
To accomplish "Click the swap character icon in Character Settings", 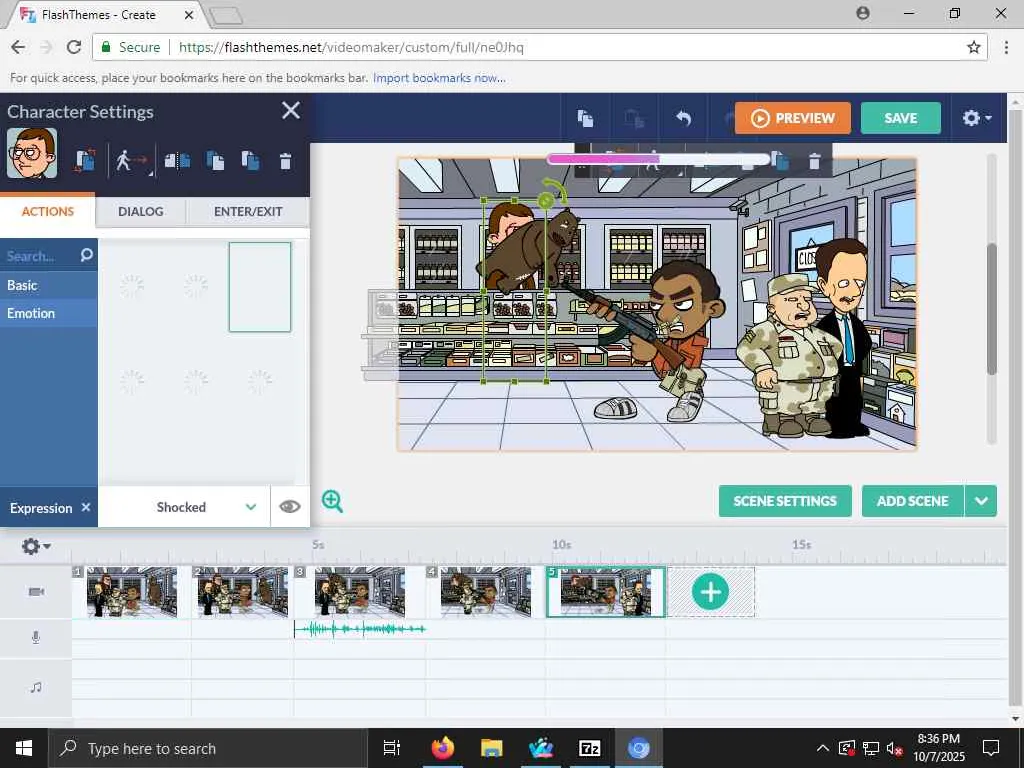I will 86,160.
